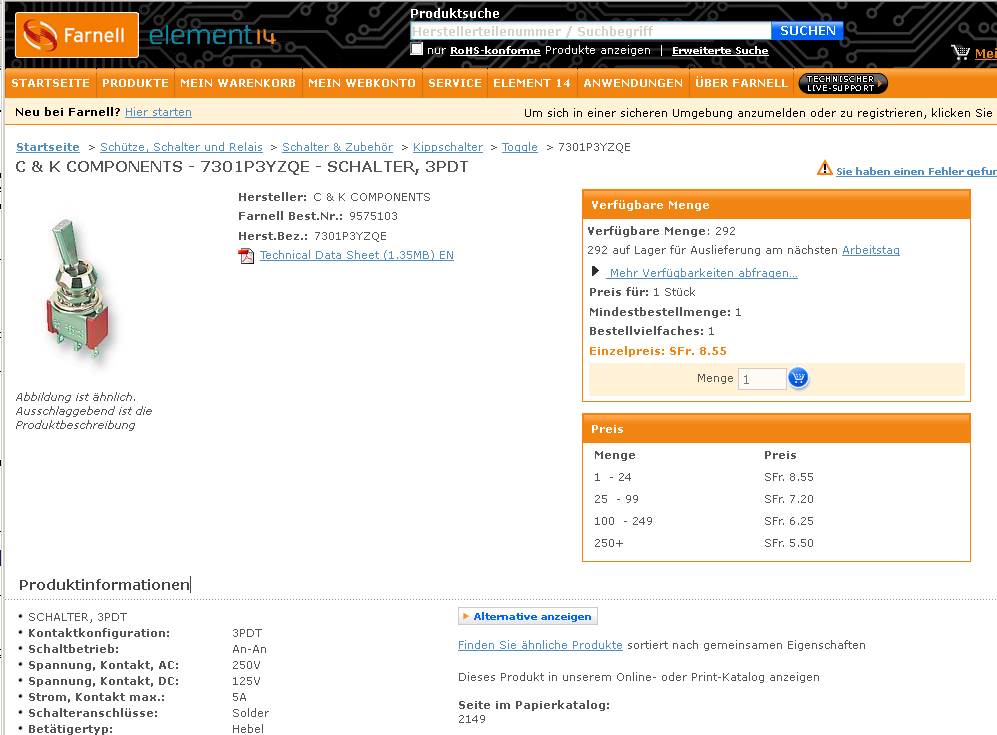Click the warning triangle error icon

pyautogui.click(x=825, y=168)
